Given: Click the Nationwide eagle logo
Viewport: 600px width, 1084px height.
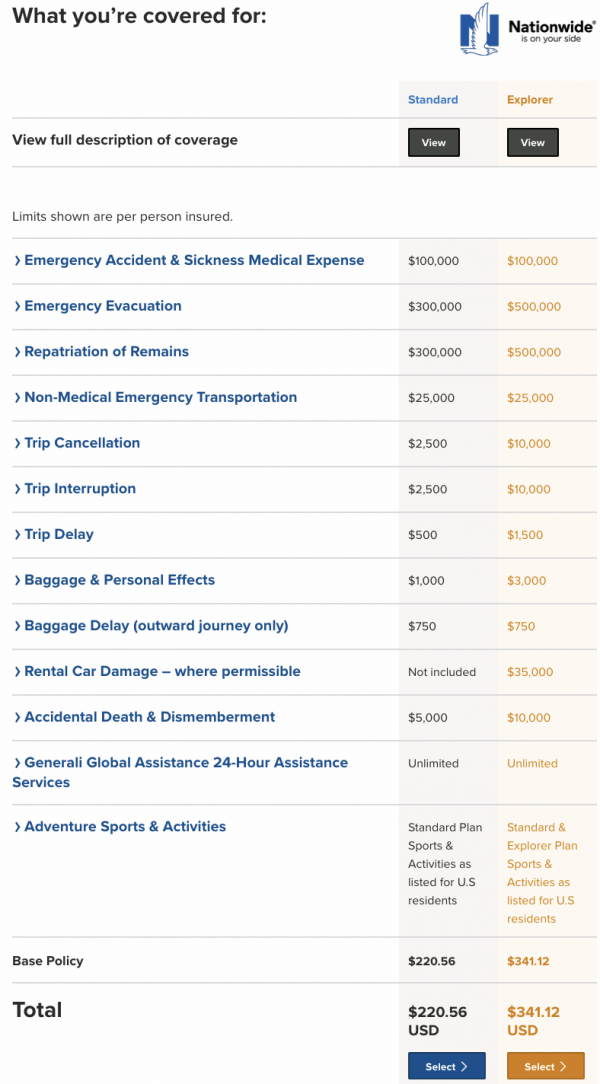Looking at the screenshot, I should click(x=480, y=31).
